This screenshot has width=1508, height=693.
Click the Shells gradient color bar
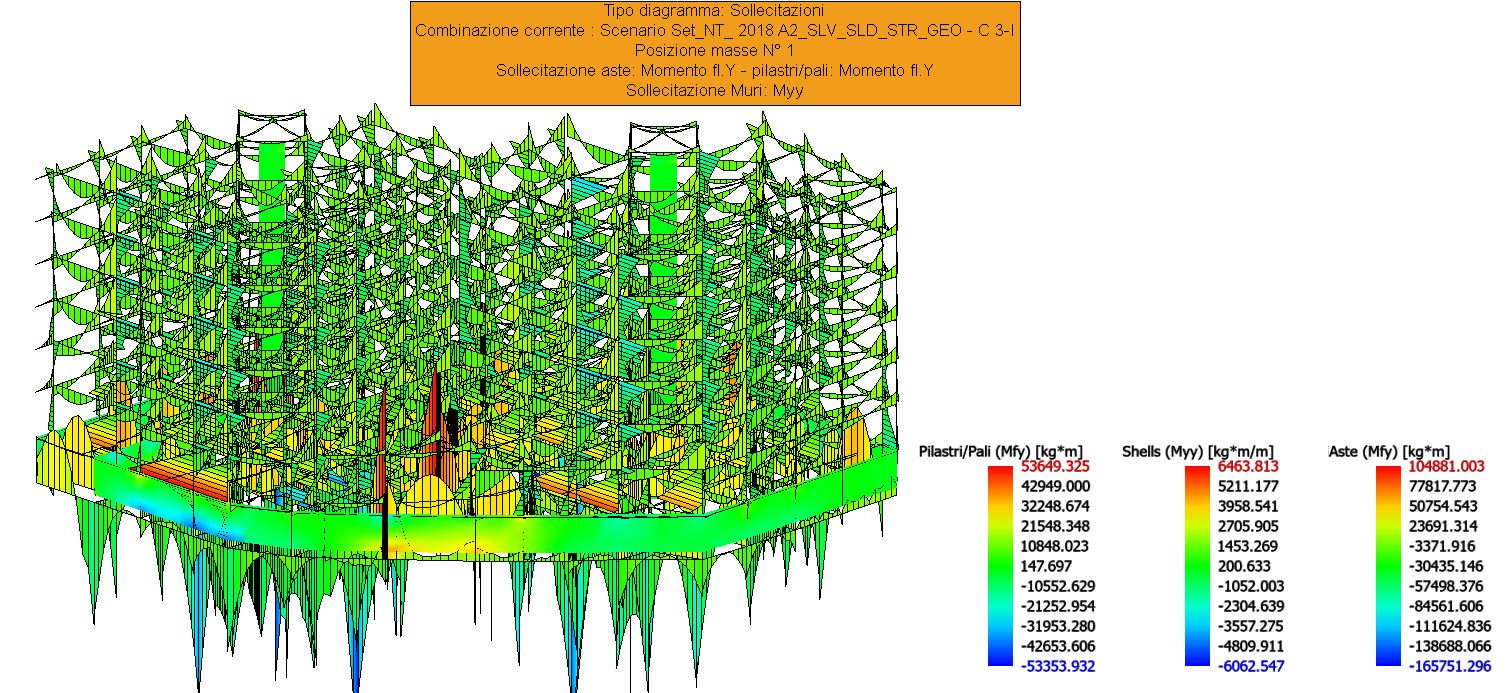click(x=1197, y=566)
